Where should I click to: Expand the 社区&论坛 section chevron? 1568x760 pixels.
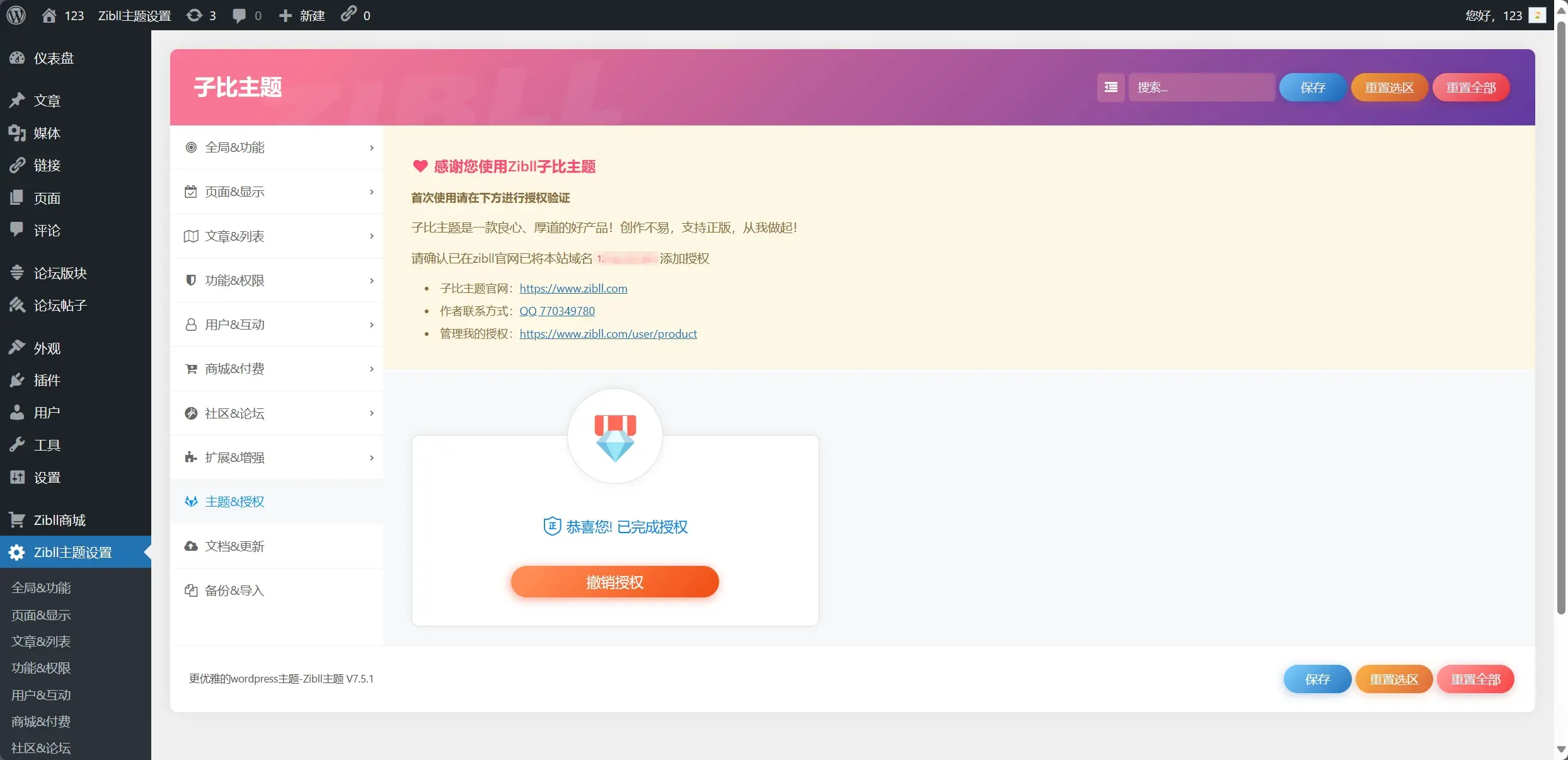[372, 413]
